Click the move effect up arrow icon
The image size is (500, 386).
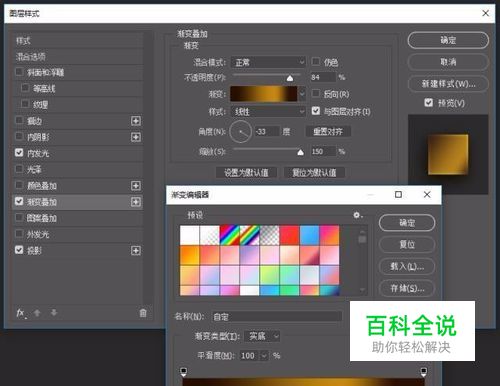click(37, 313)
